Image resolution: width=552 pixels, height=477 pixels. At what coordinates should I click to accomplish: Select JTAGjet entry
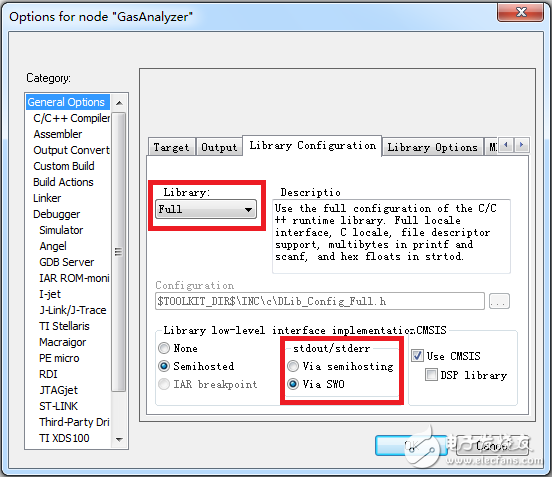click(x=58, y=390)
